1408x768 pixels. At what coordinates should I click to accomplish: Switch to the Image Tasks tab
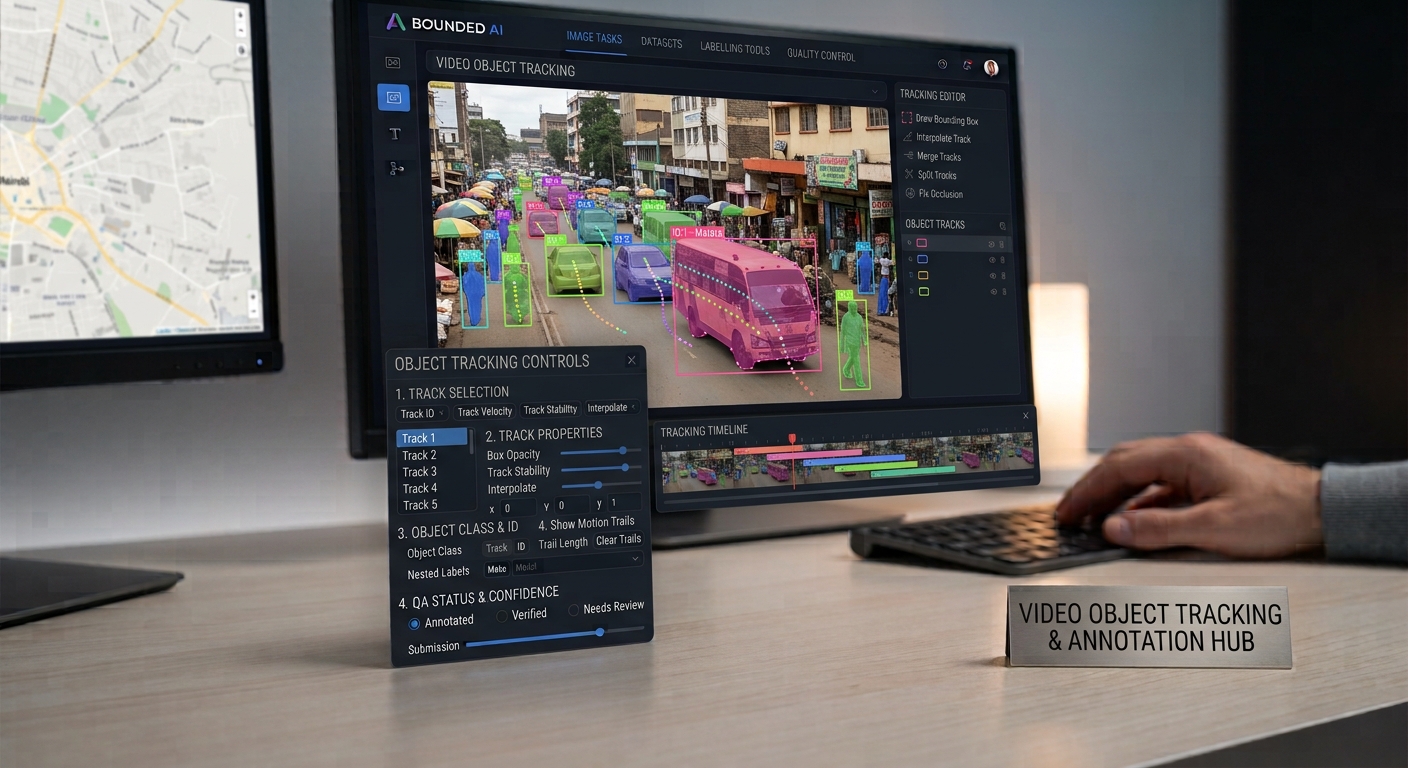coord(594,39)
